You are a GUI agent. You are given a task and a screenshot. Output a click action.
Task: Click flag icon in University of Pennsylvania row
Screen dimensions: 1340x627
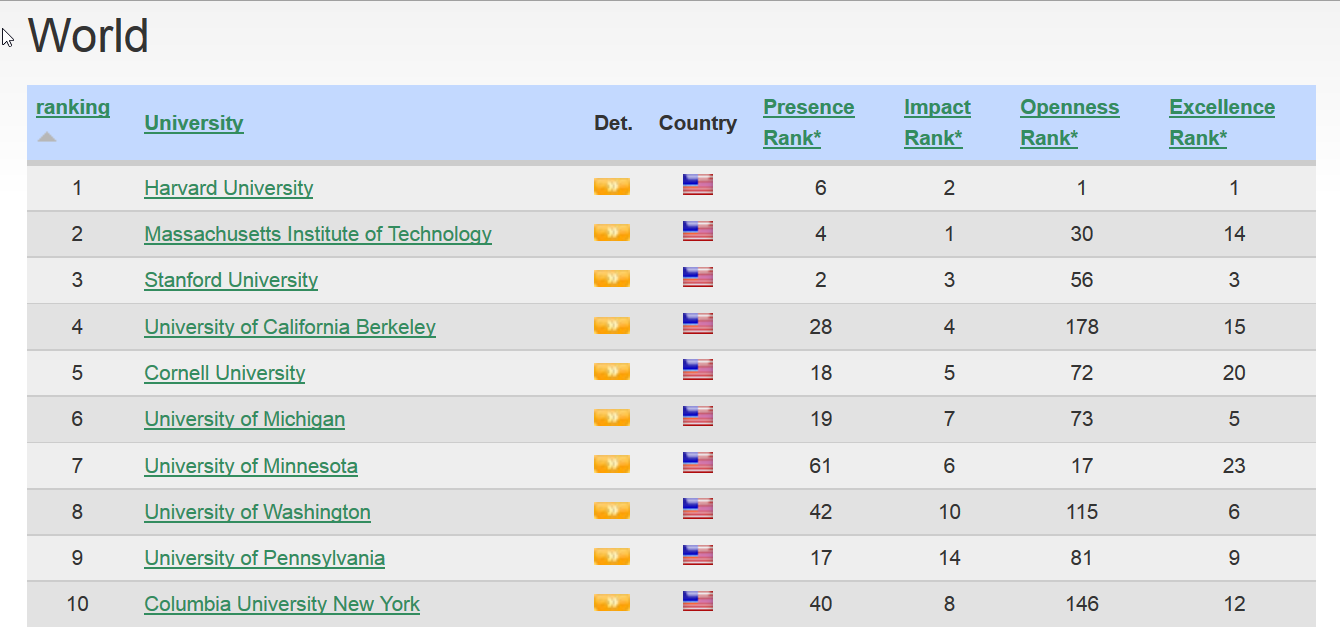click(x=697, y=555)
